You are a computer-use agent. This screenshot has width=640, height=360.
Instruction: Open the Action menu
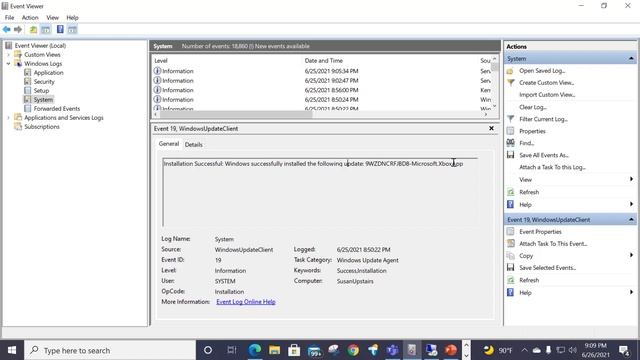coord(30,18)
